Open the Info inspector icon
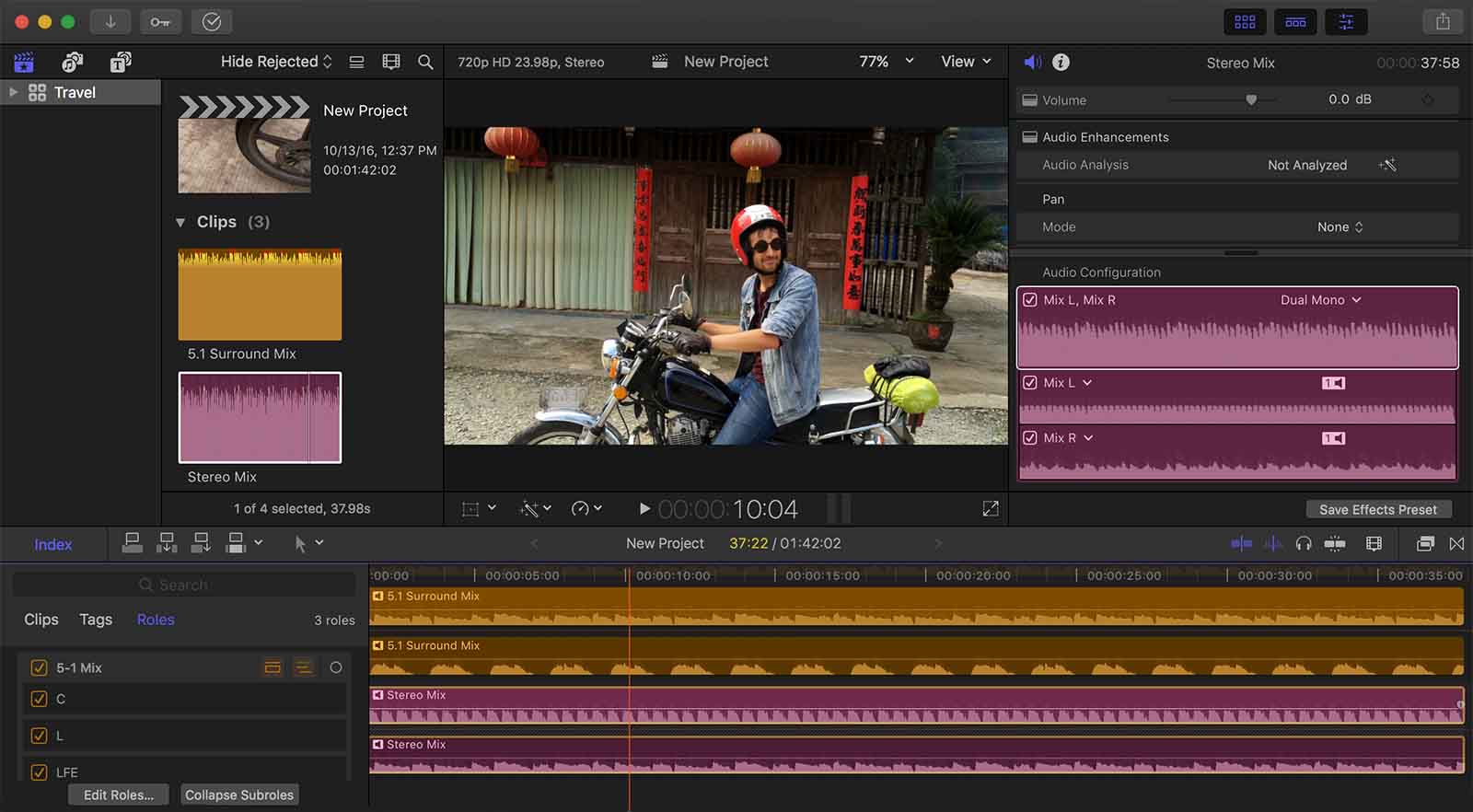 (1061, 62)
